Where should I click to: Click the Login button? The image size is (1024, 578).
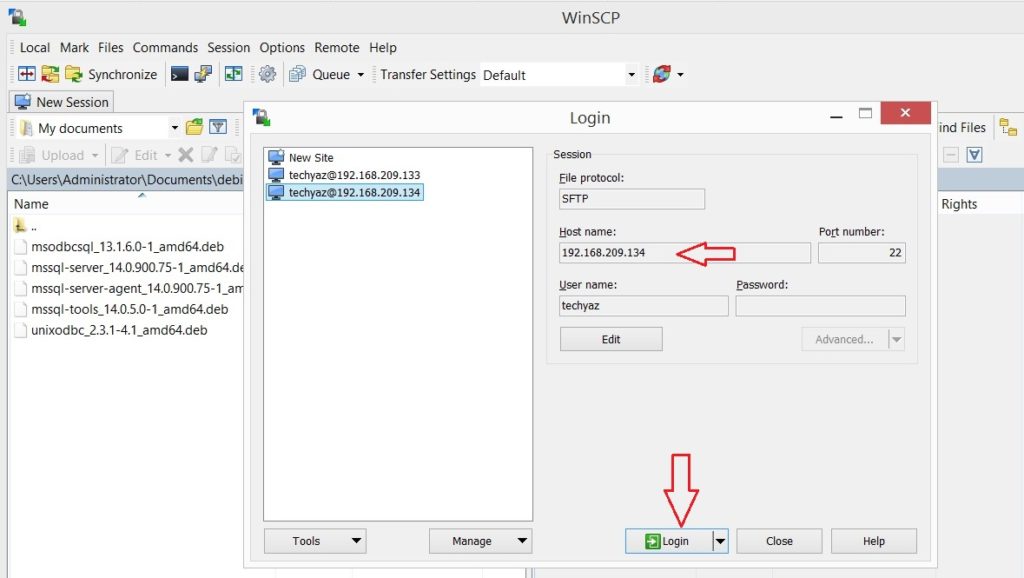coord(668,541)
